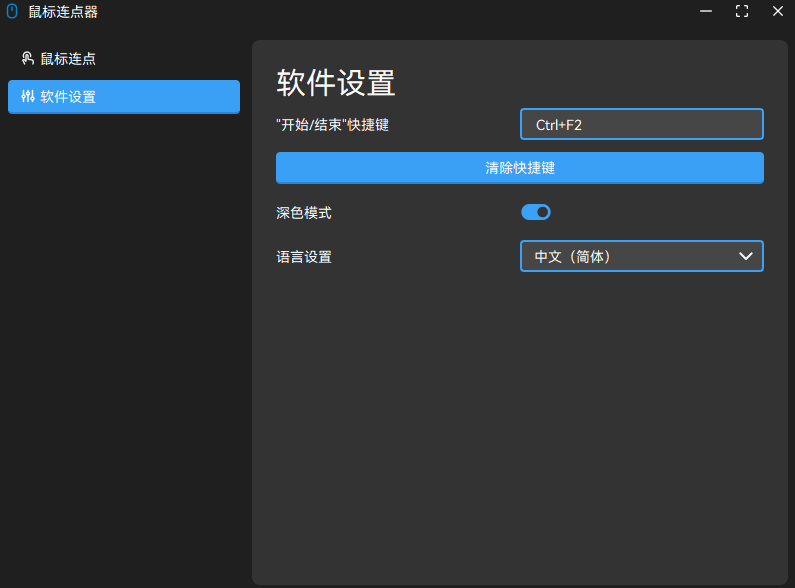This screenshot has width=795, height=588.
Task: Click the 软件设置 page heading
Action: pyautogui.click(x=335, y=83)
